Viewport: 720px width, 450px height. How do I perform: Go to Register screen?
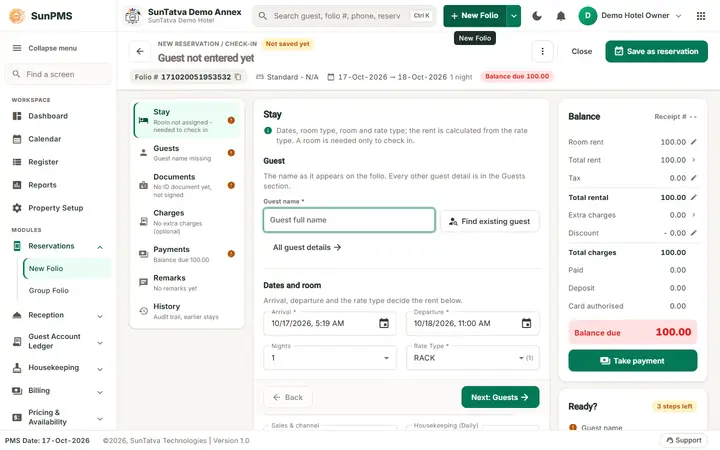tap(58, 162)
